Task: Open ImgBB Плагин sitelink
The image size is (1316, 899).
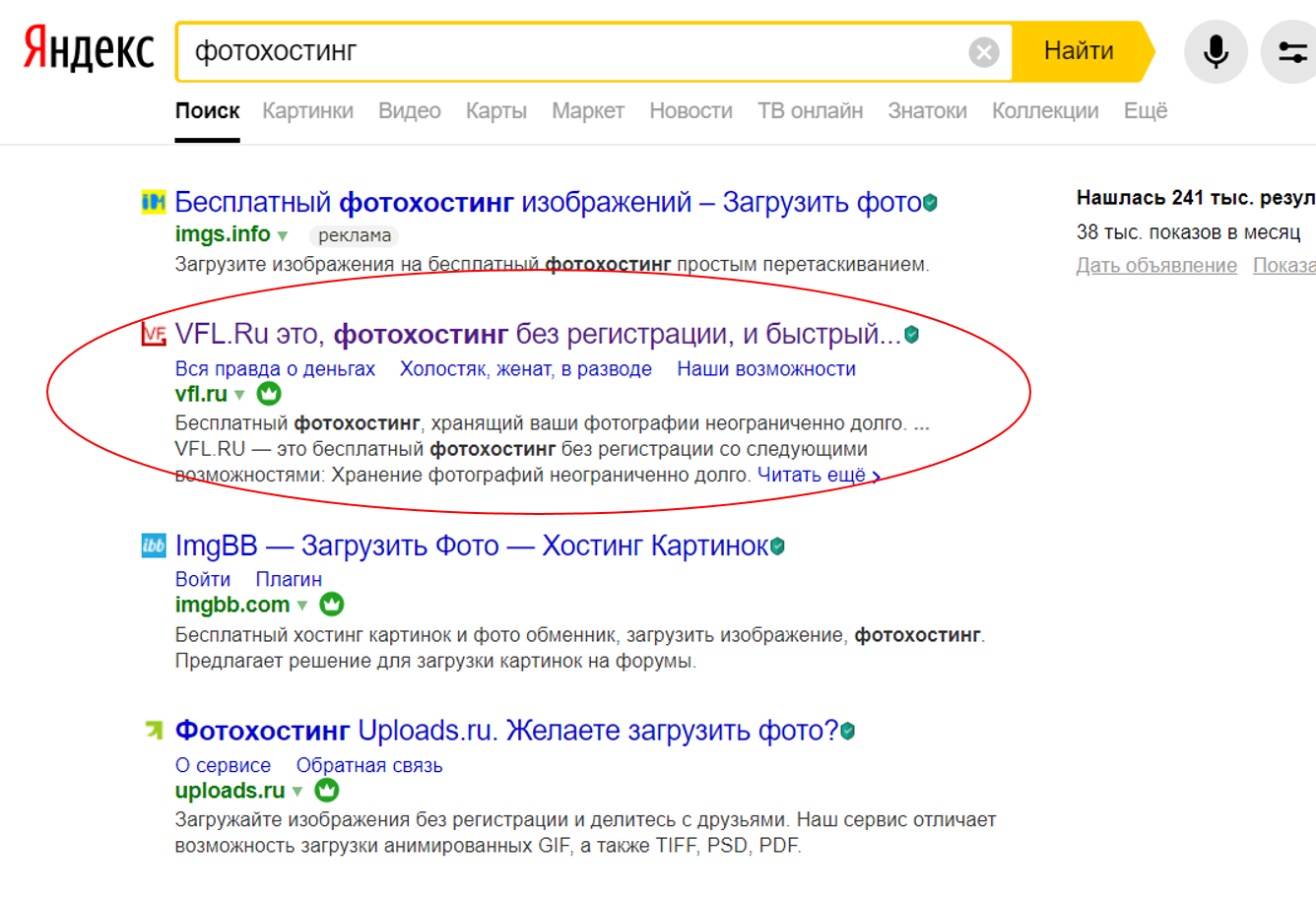Action: tap(289, 580)
